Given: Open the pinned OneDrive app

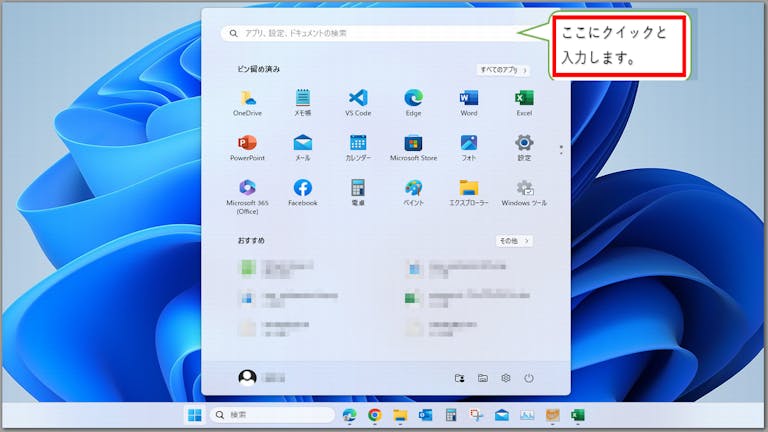Looking at the screenshot, I should click(x=247, y=103).
